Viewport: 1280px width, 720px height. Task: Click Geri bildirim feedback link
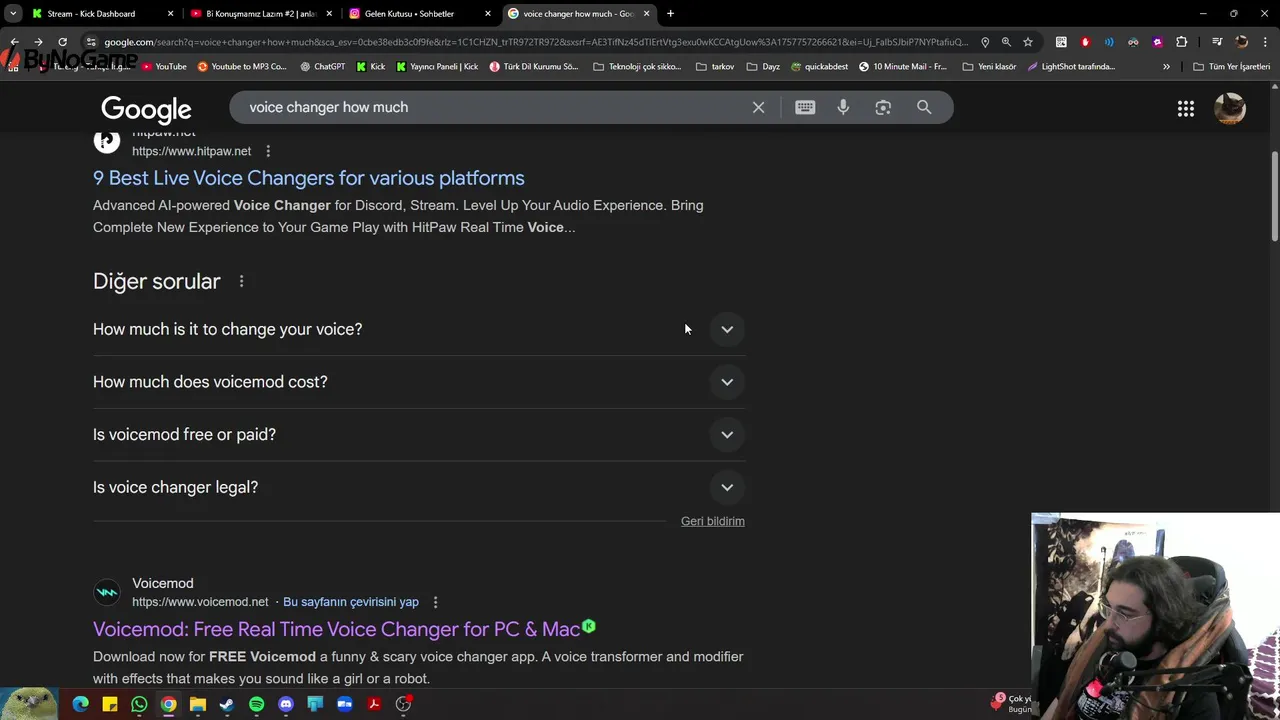point(713,521)
